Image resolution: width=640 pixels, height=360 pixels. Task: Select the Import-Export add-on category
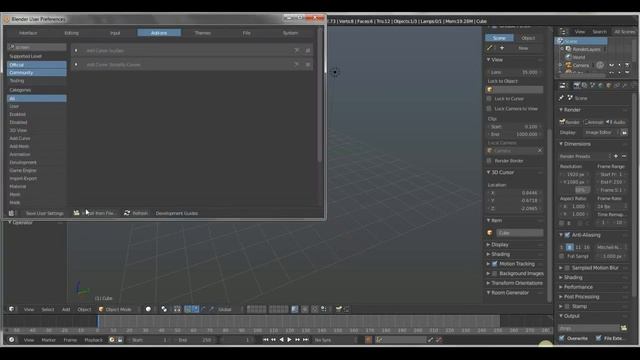pos(37,178)
